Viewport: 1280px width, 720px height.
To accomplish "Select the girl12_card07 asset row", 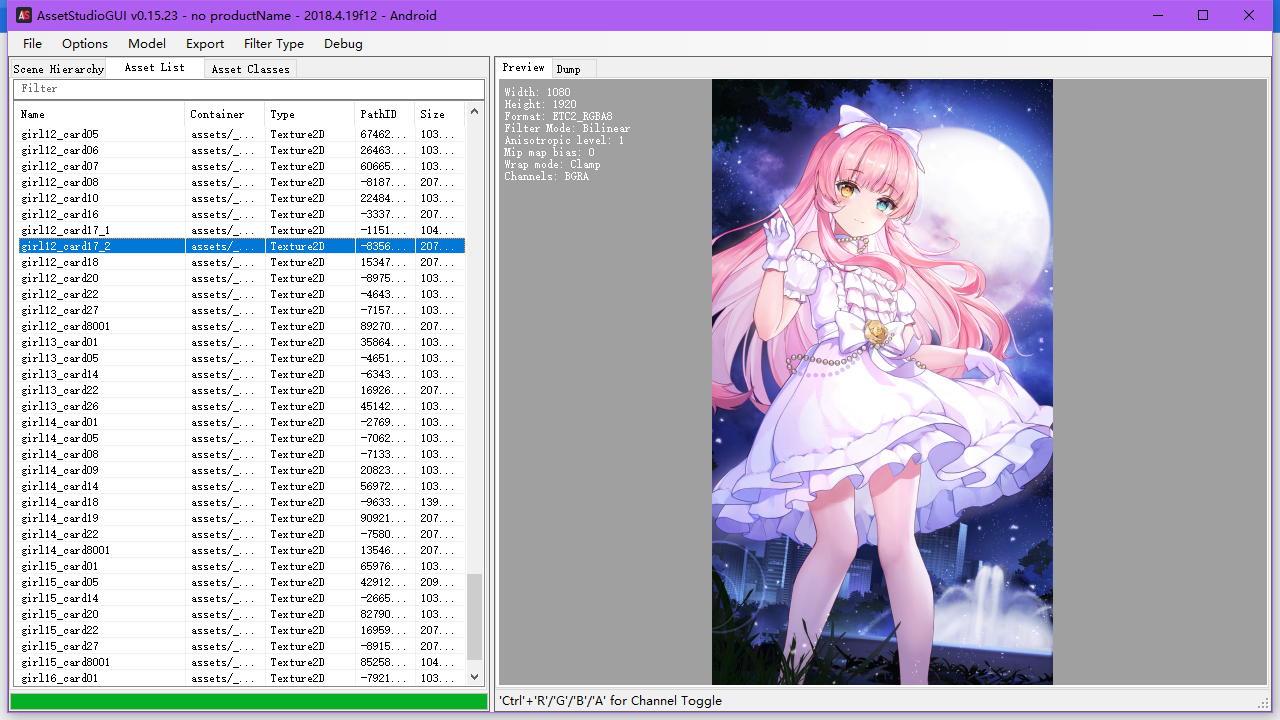I will (x=240, y=166).
